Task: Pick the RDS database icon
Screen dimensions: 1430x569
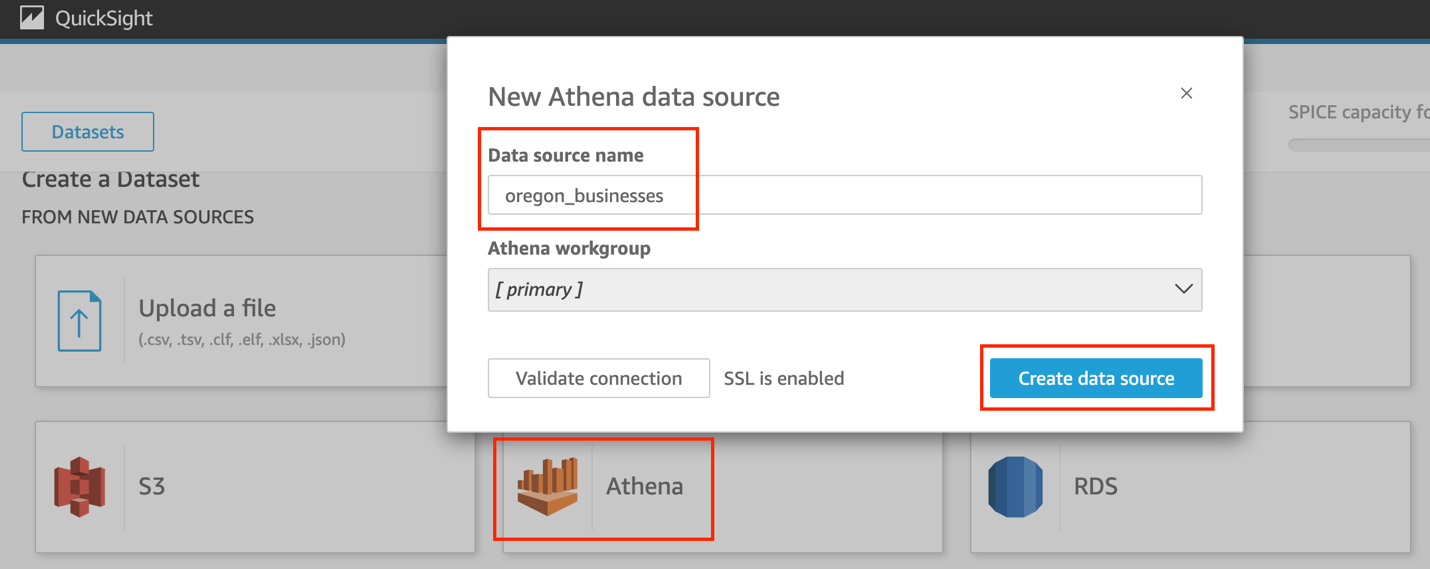Action: point(1015,487)
